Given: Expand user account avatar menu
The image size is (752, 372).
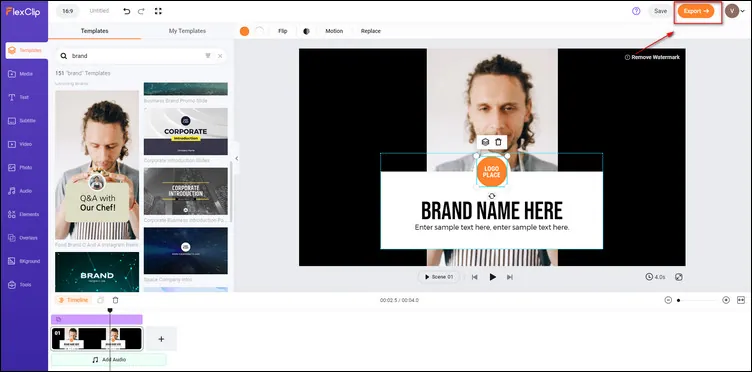Looking at the screenshot, I should (735, 11).
